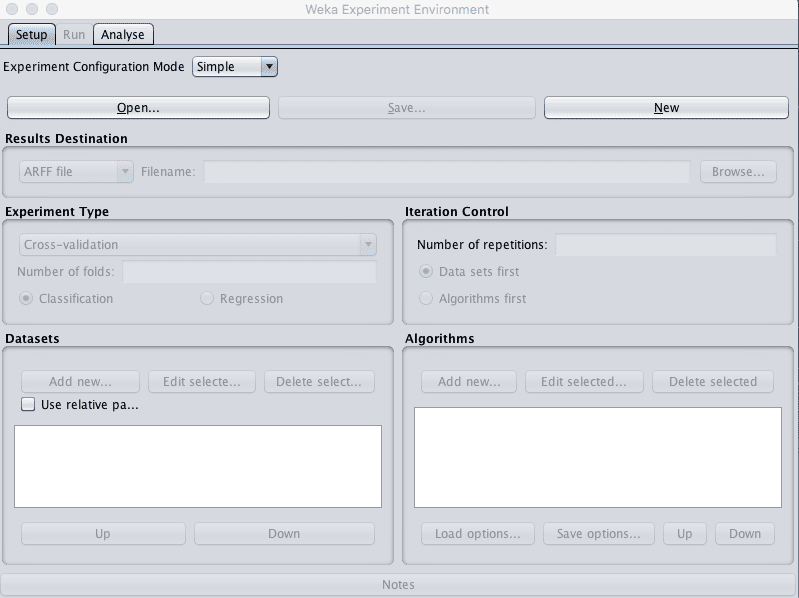Click Edit selected in Datasets panel
This screenshot has width=799, height=598.
coord(202,382)
